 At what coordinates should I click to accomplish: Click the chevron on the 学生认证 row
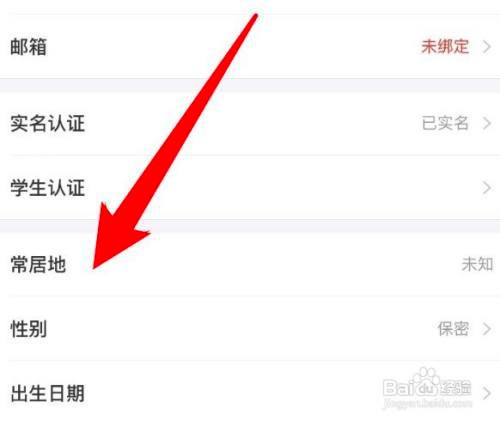(x=487, y=188)
